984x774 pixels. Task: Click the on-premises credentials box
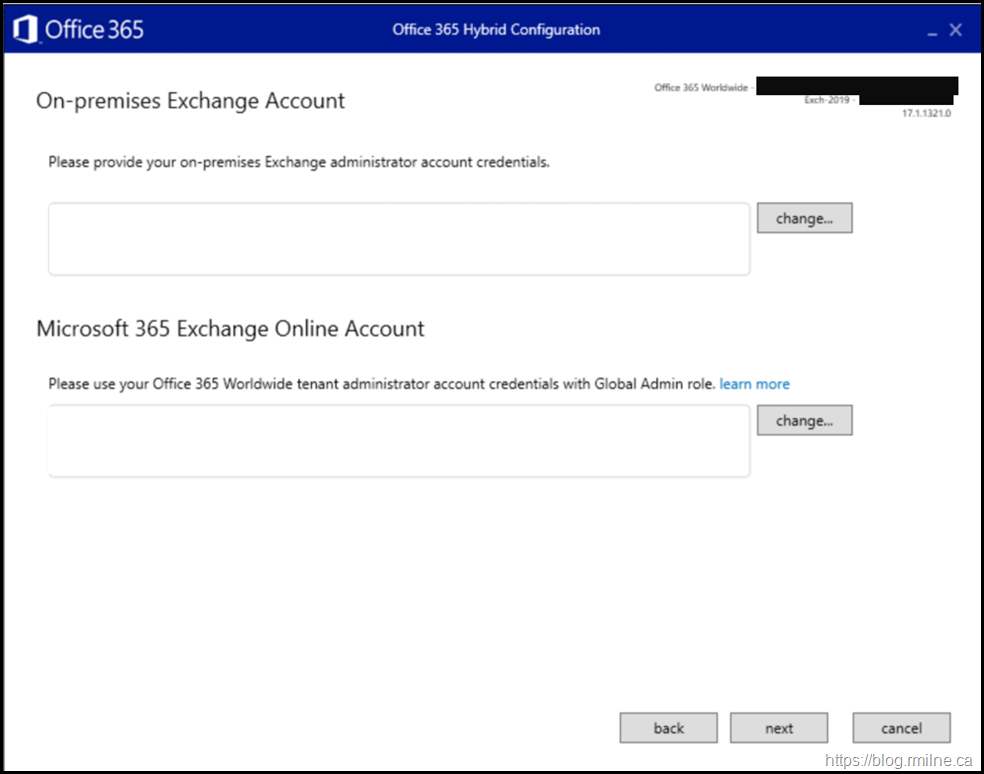click(x=398, y=239)
